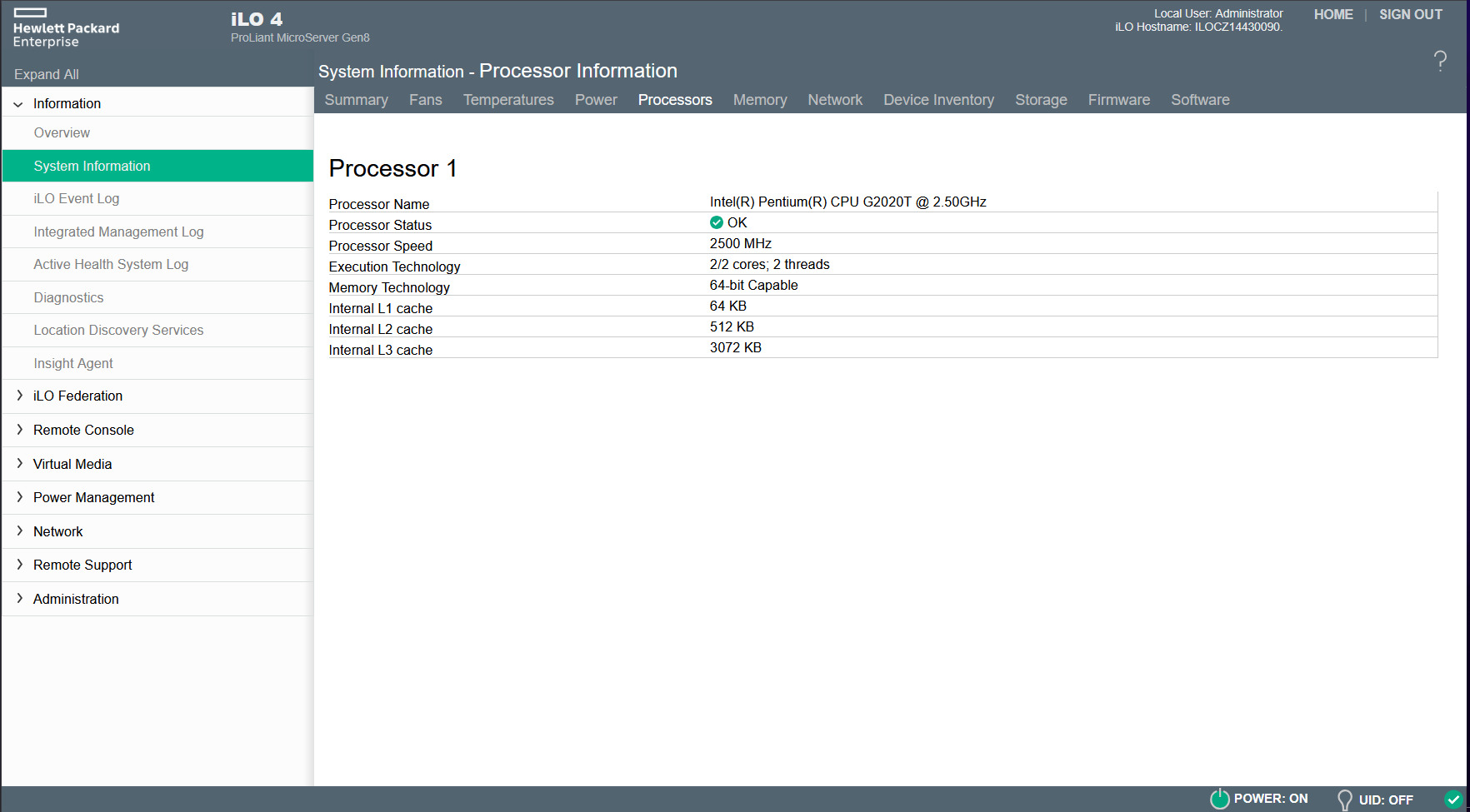Viewport: 1470px width, 812px height.
Task: Select the Processors tab
Action: [675, 100]
